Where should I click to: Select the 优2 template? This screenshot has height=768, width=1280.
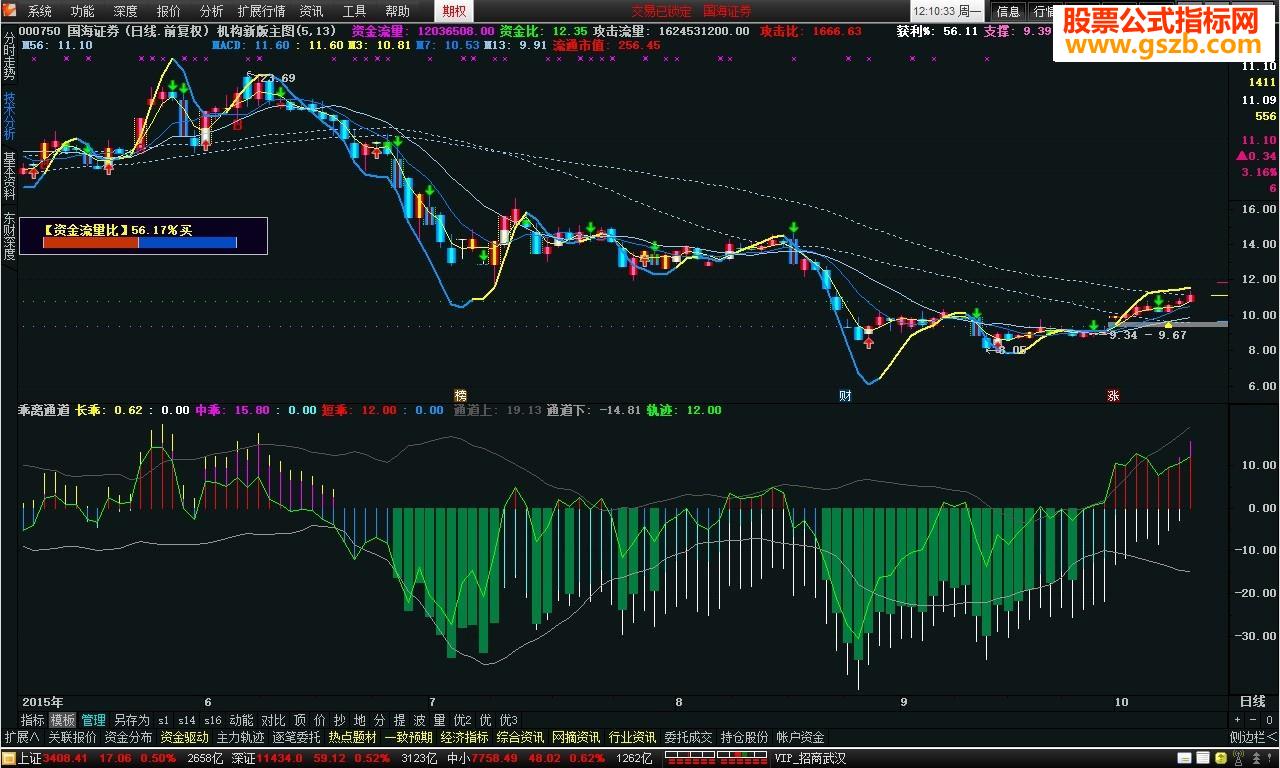click(462, 720)
